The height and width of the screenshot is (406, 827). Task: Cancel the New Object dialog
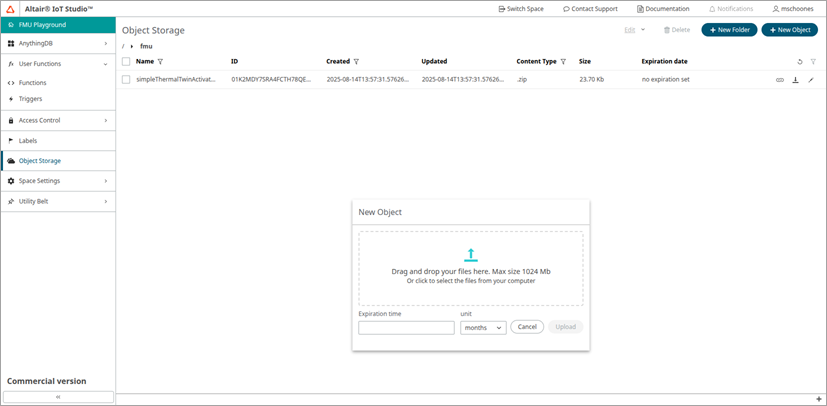[527, 327]
